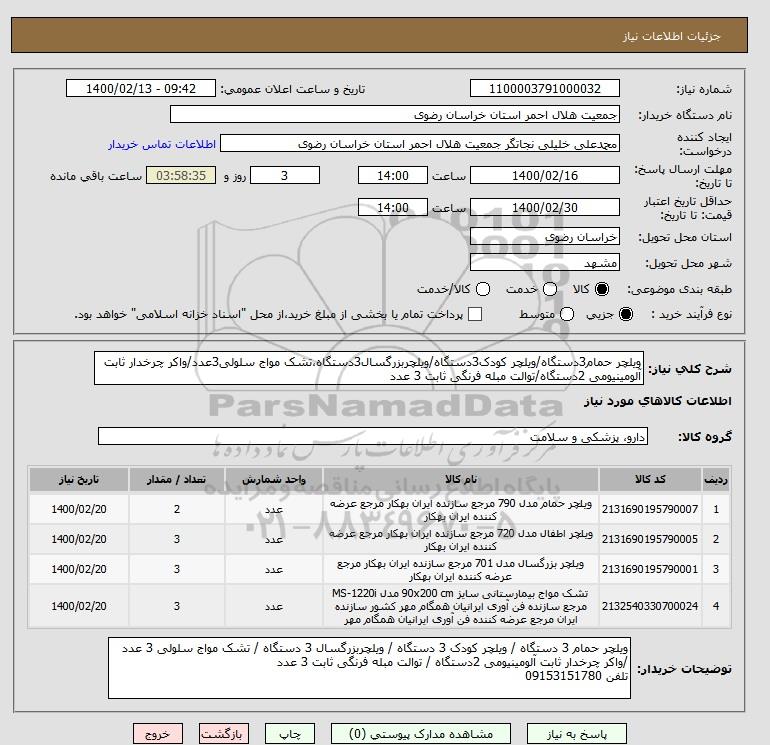This screenshot has height=745, width=770.
Task: Click the announcement date field 1400/02/13 - 09:42
Action: tap(140, 88)
